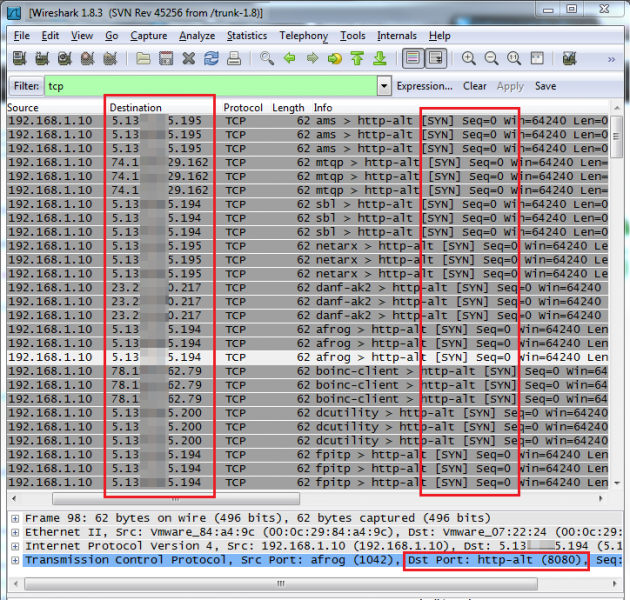The image size is (630, 600).
Task: Focus the display filter field containing tcp
Action: click(x=211, y=86)
